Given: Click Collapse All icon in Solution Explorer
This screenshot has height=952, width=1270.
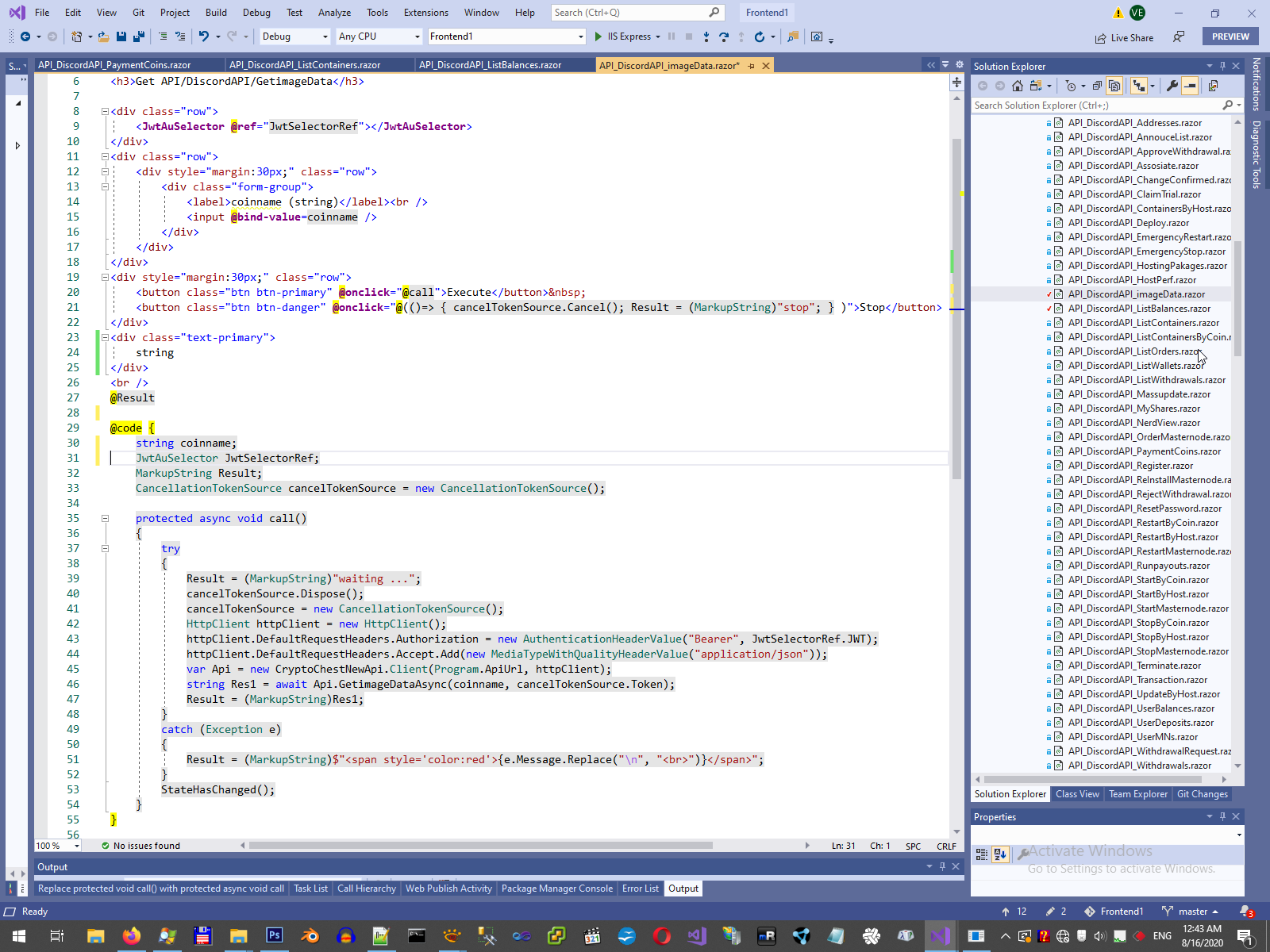Looking at the screenshot, I should click(x=1097, y=86).
